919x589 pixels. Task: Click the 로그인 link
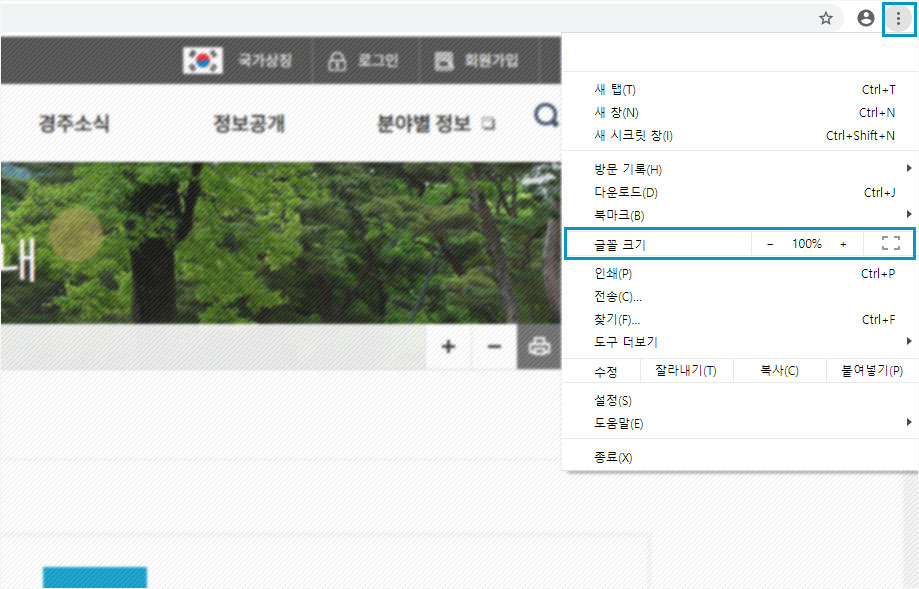[x=378, y=60]
